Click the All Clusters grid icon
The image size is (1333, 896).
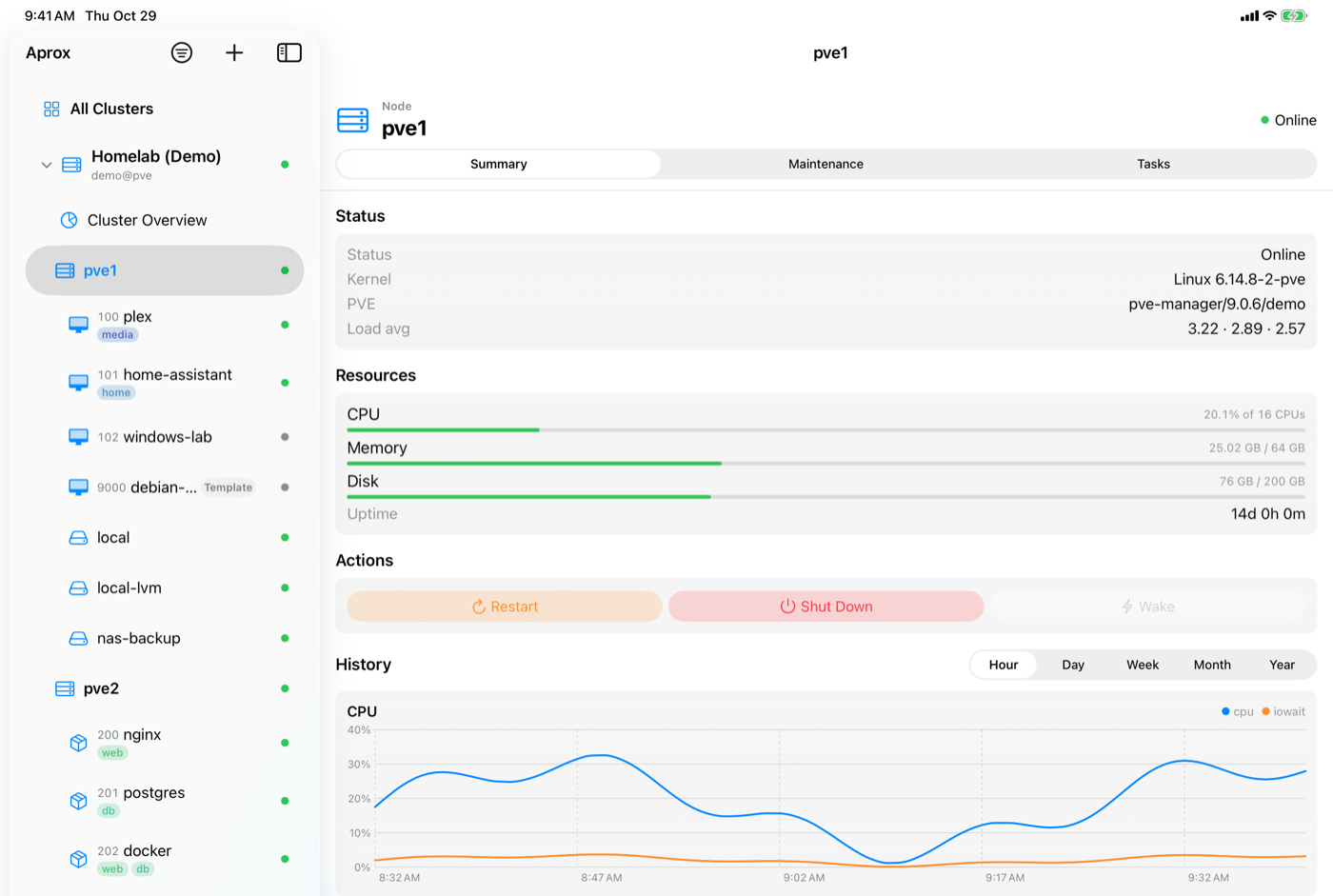click(51, 110)
